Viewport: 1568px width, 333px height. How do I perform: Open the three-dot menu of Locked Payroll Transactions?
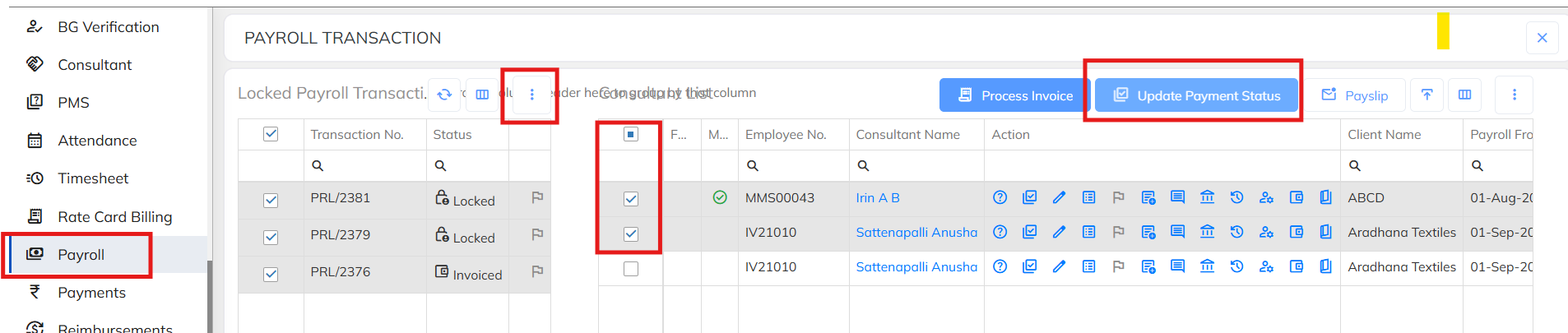[x=531, y=95]
